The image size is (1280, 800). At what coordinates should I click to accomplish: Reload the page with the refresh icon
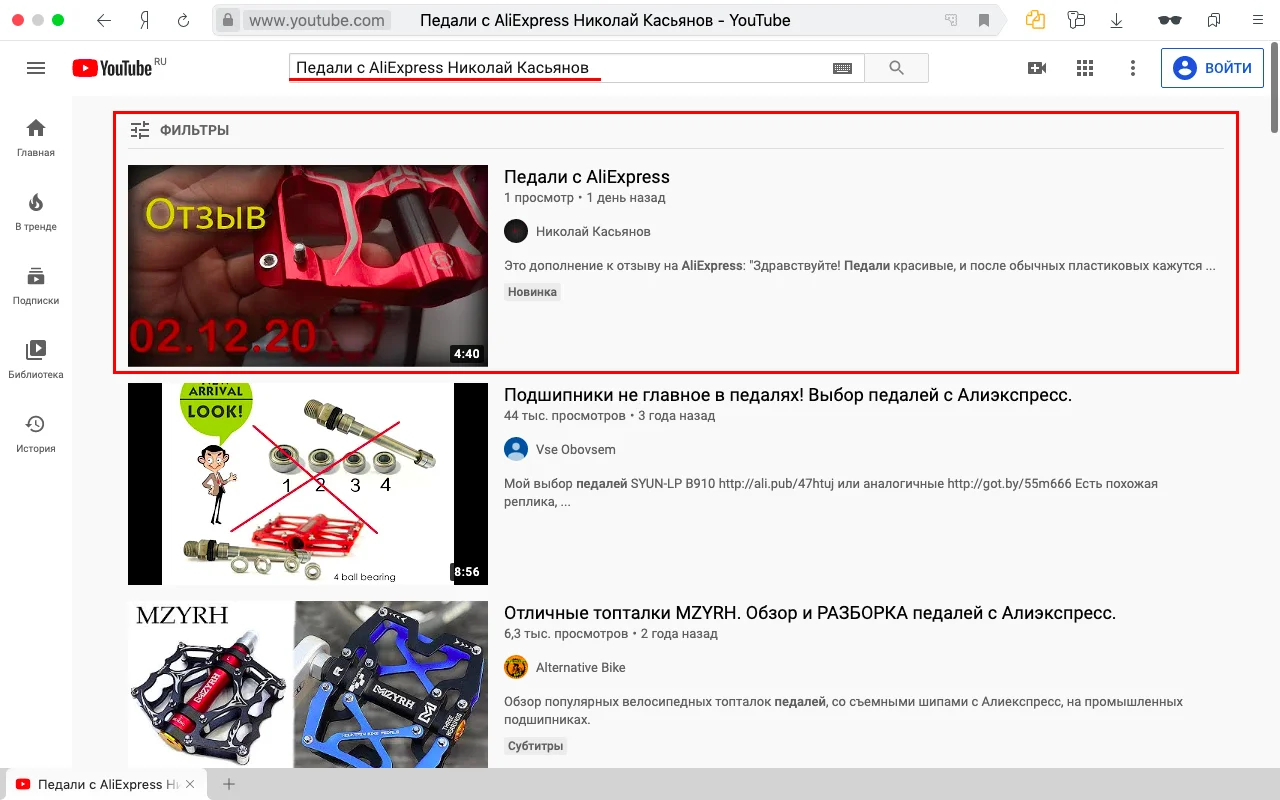pyautogui.click(x=183, y=20)
